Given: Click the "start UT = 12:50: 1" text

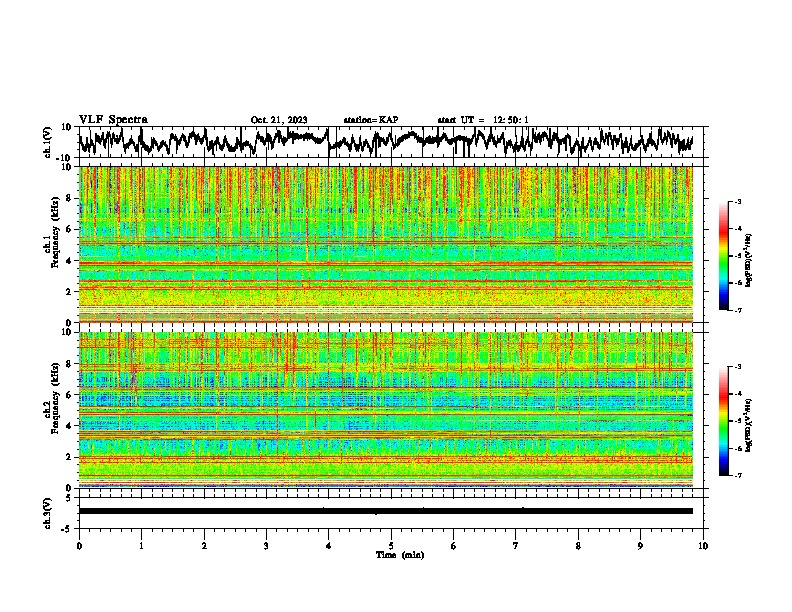Looking at the screenshot, I should point(483,120).
